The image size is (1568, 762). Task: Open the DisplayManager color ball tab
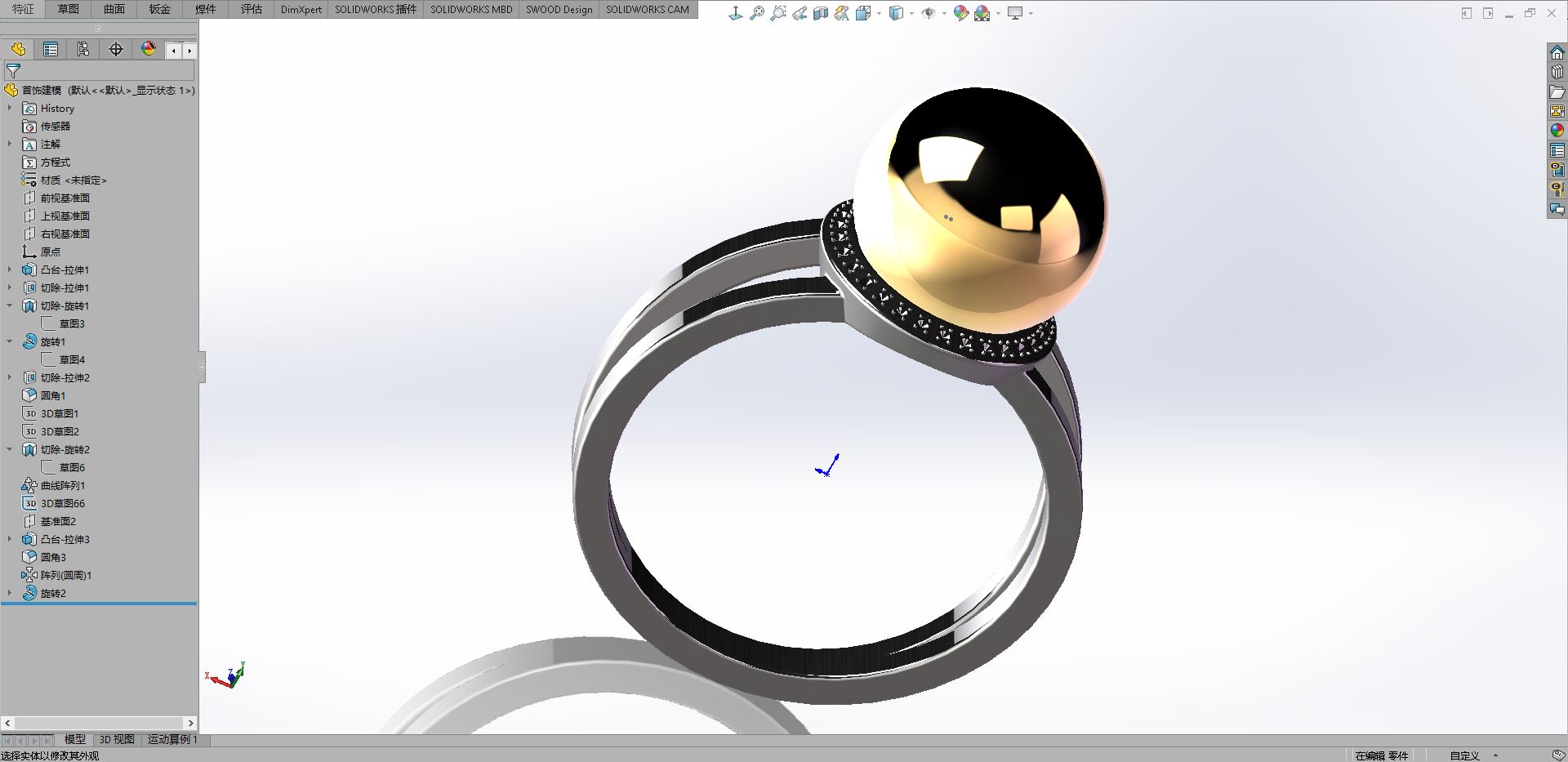click(x=149, y=49)
